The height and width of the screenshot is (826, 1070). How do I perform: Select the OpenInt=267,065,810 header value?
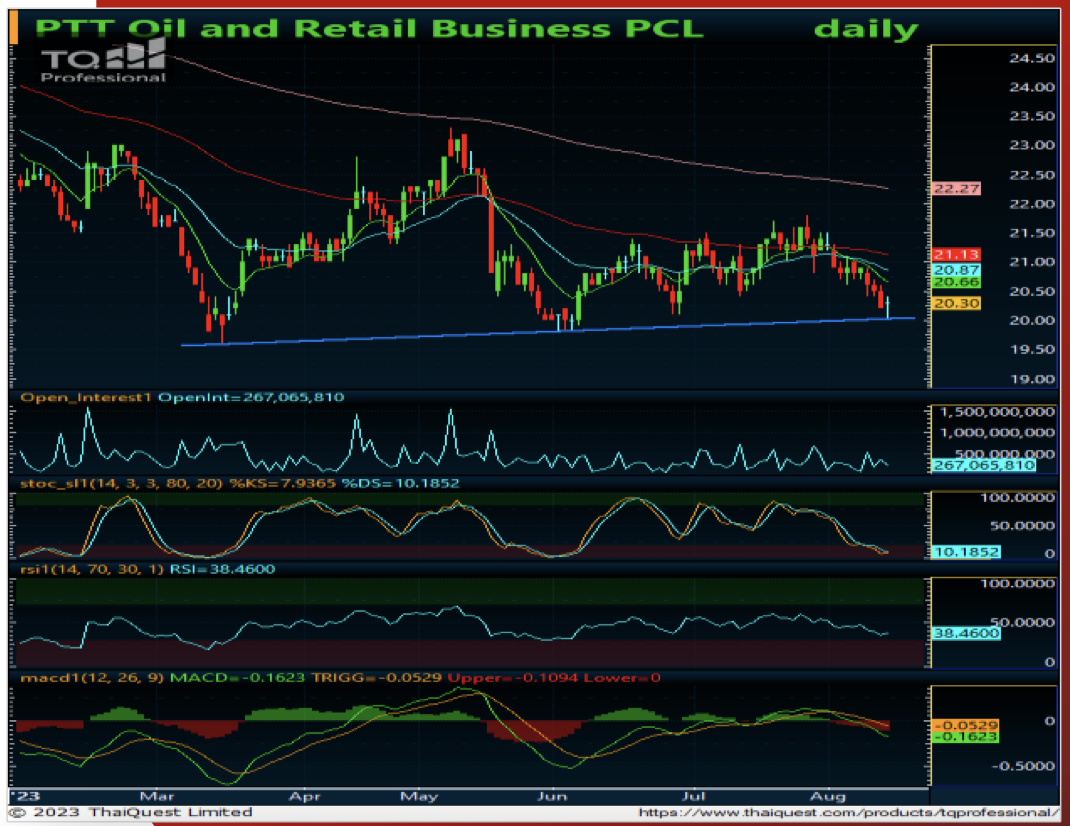(251, 397)
